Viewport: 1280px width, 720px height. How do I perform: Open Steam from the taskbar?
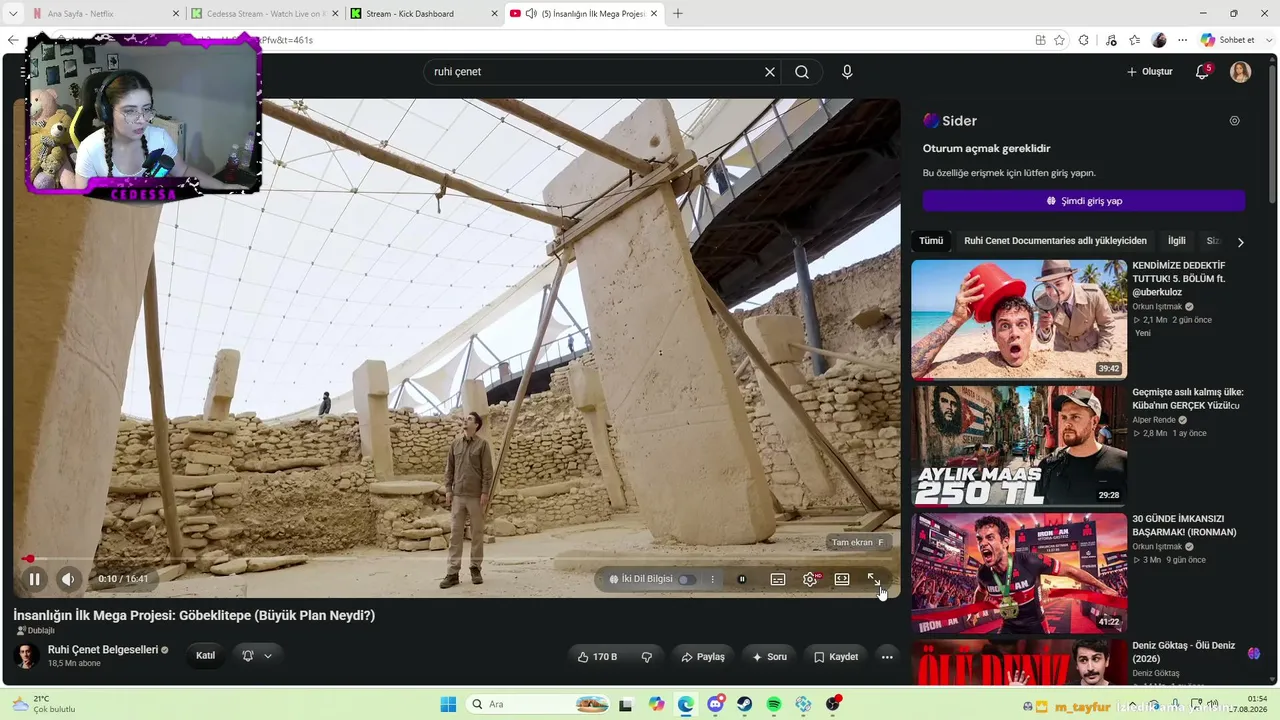coord(745,704)
